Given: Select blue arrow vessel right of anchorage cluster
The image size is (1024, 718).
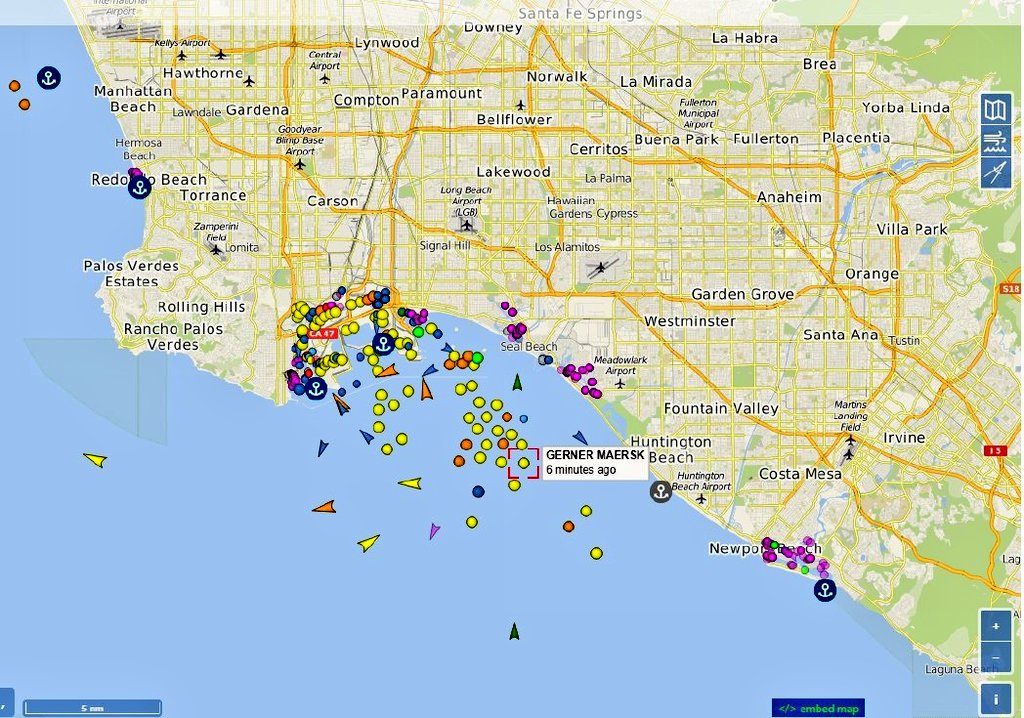Looking at the screenshot, I should tap(580, 437).
